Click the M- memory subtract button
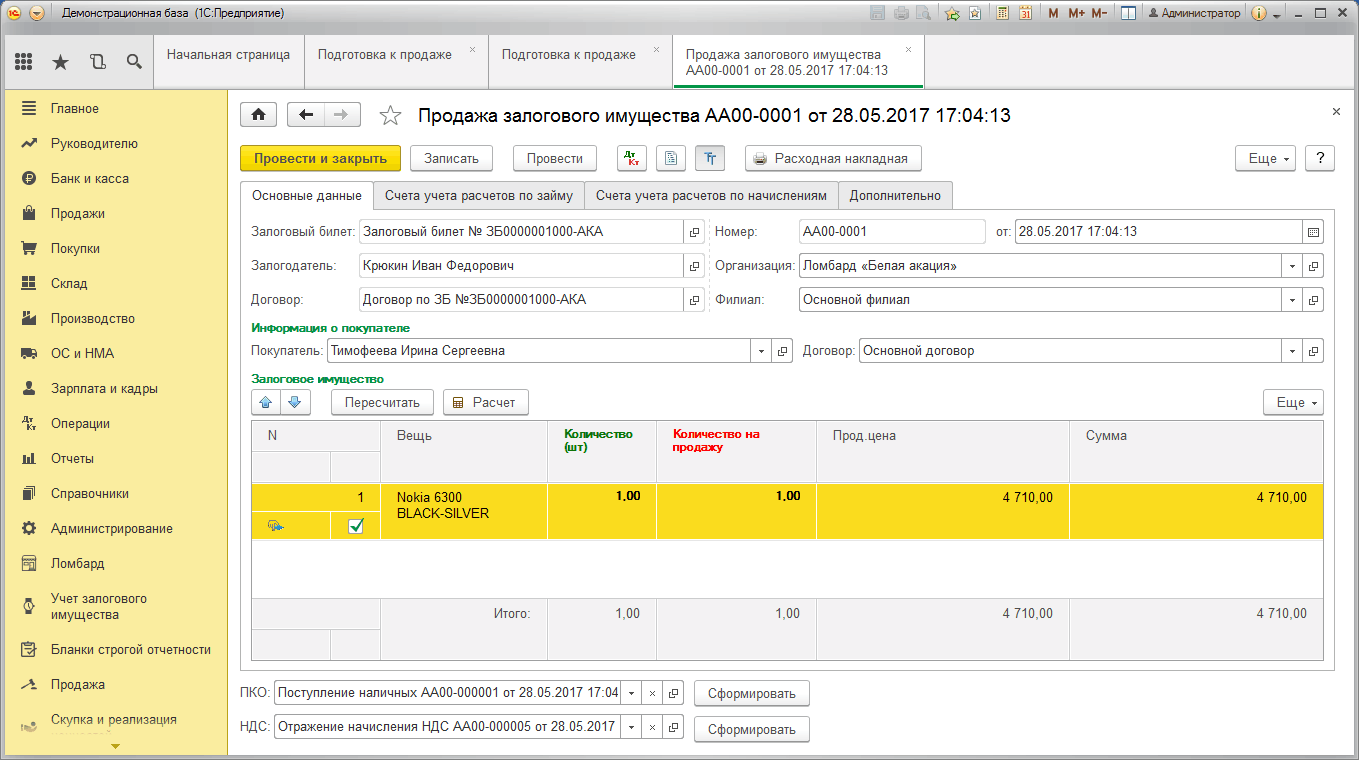The image size is (1359, 760). (x=1099, y=13)
